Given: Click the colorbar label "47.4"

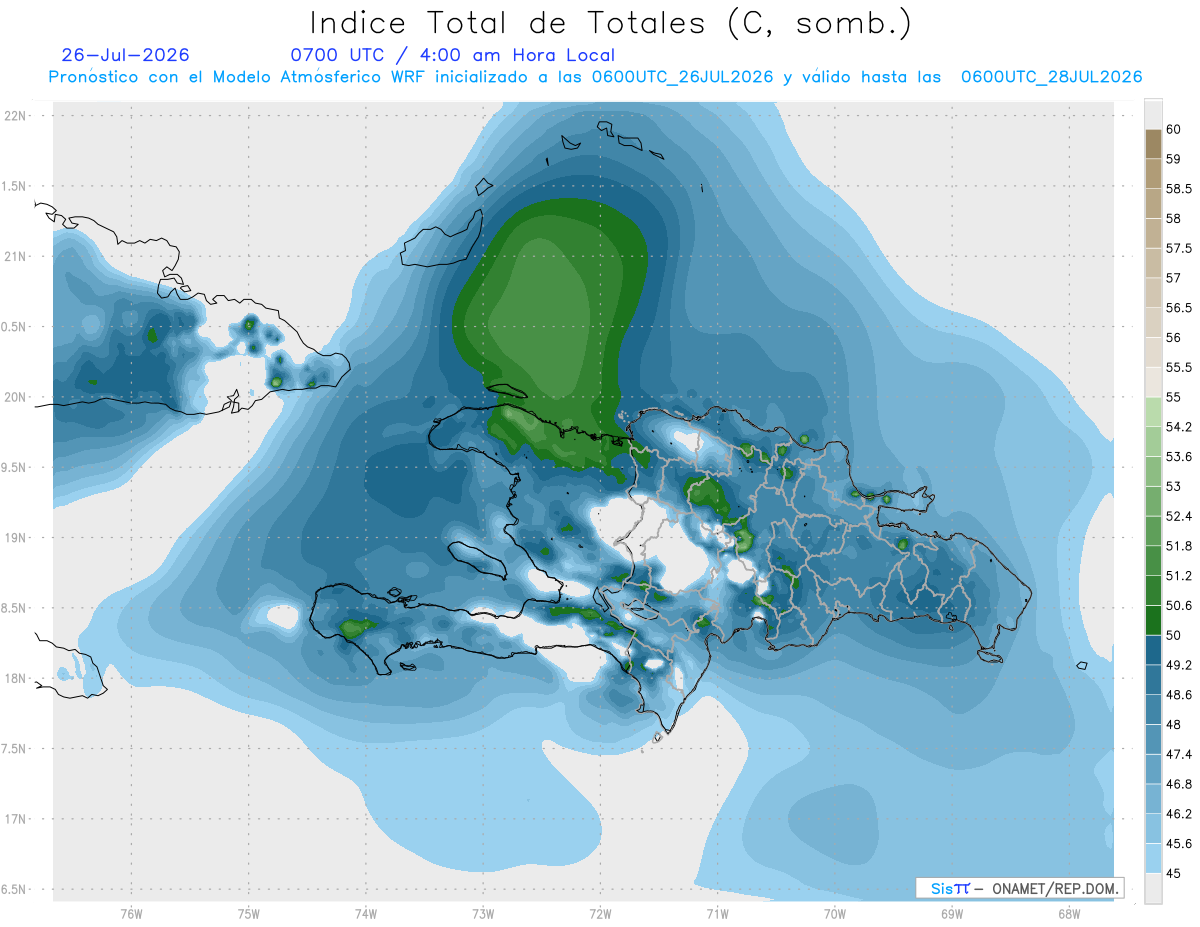Looking at the screenshot, I should 1179,754.
